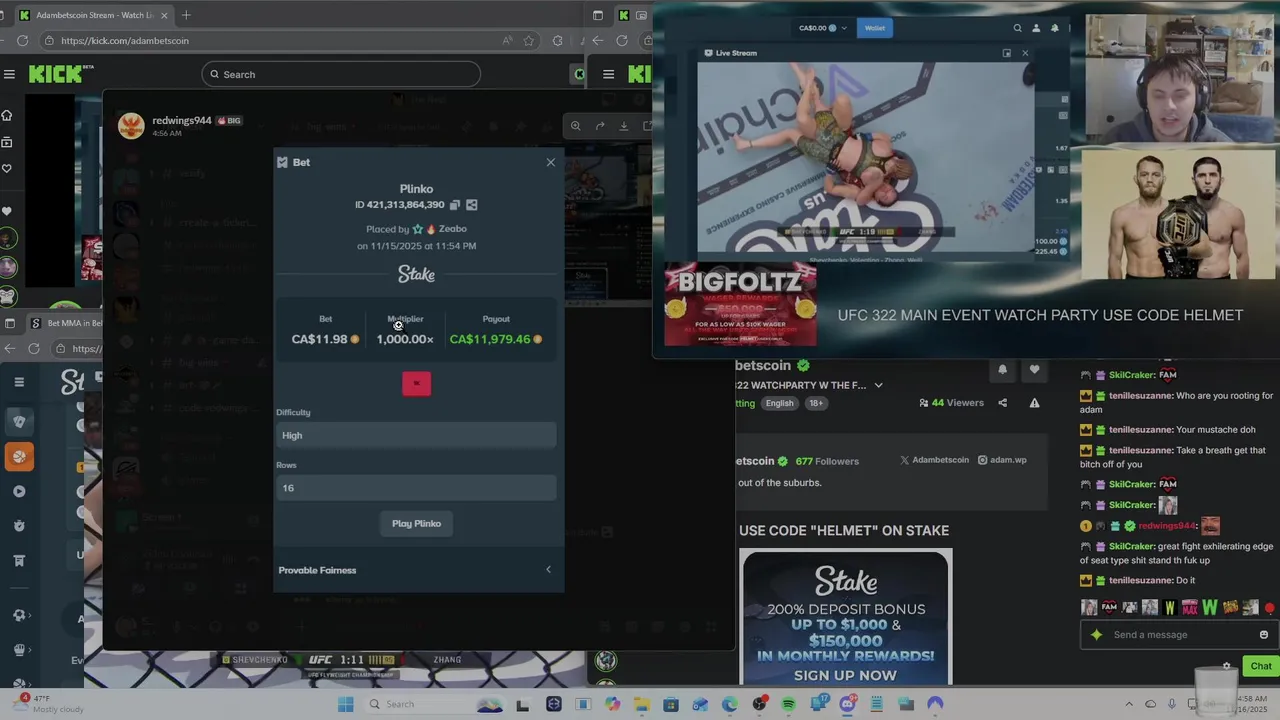Click the share icon next to viewer count
The width and height of the screenshot is (1280, 720).
1003,403
